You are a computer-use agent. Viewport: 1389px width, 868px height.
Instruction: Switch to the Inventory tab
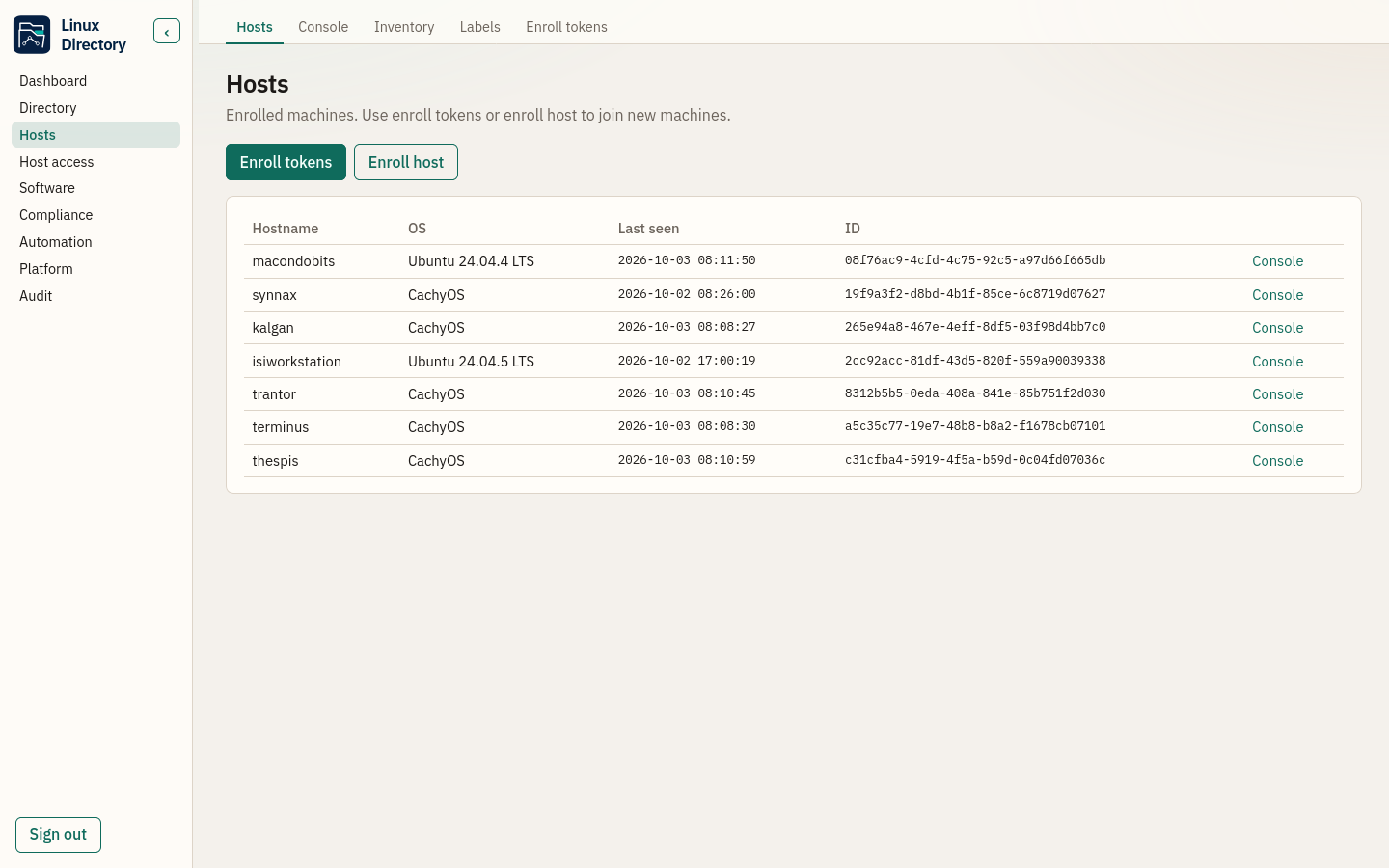pyautogui.click(x=404, y=27)
